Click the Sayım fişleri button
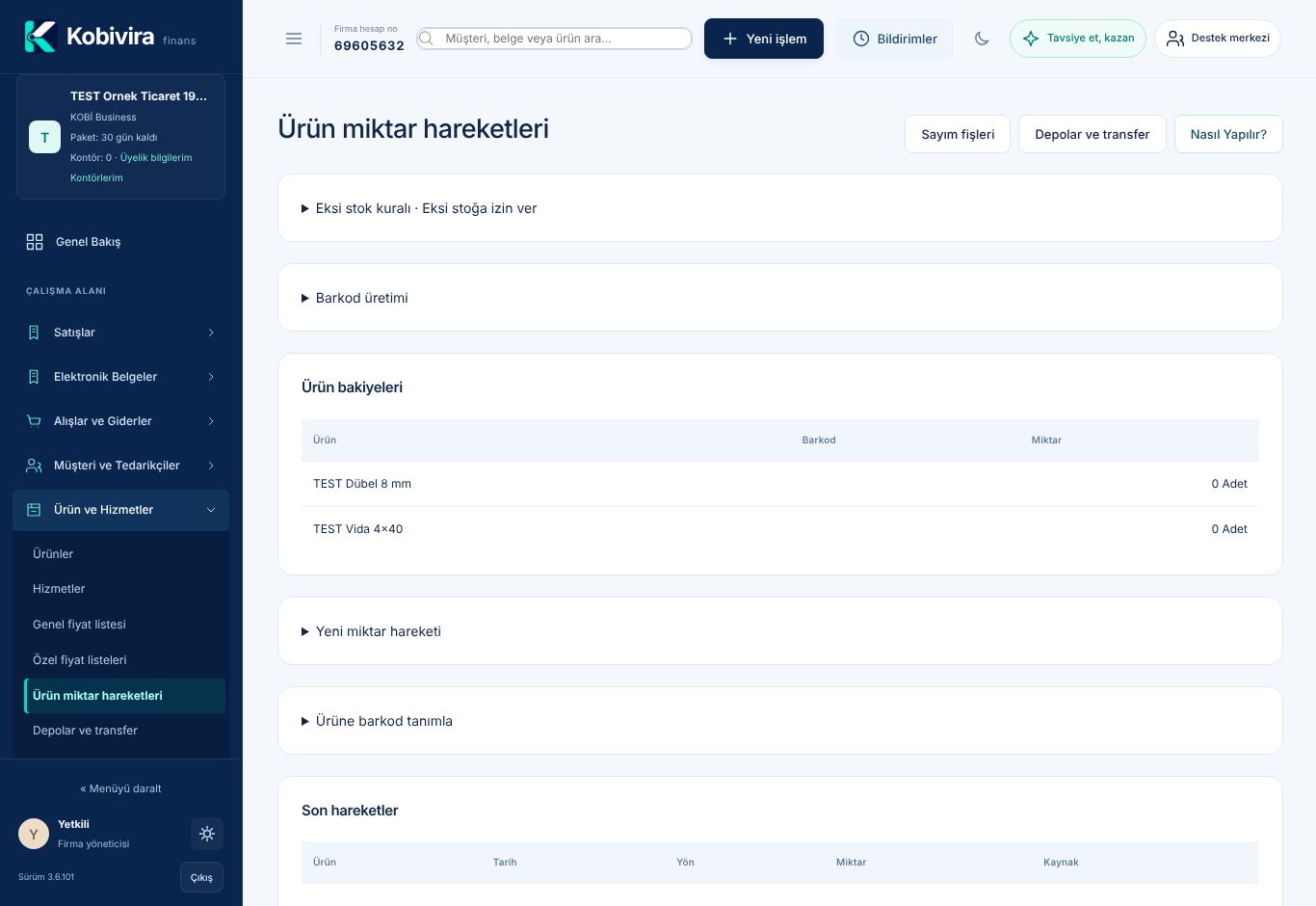Image resolution: width=1316 pixels, height=906 pixels. [958, 134]
